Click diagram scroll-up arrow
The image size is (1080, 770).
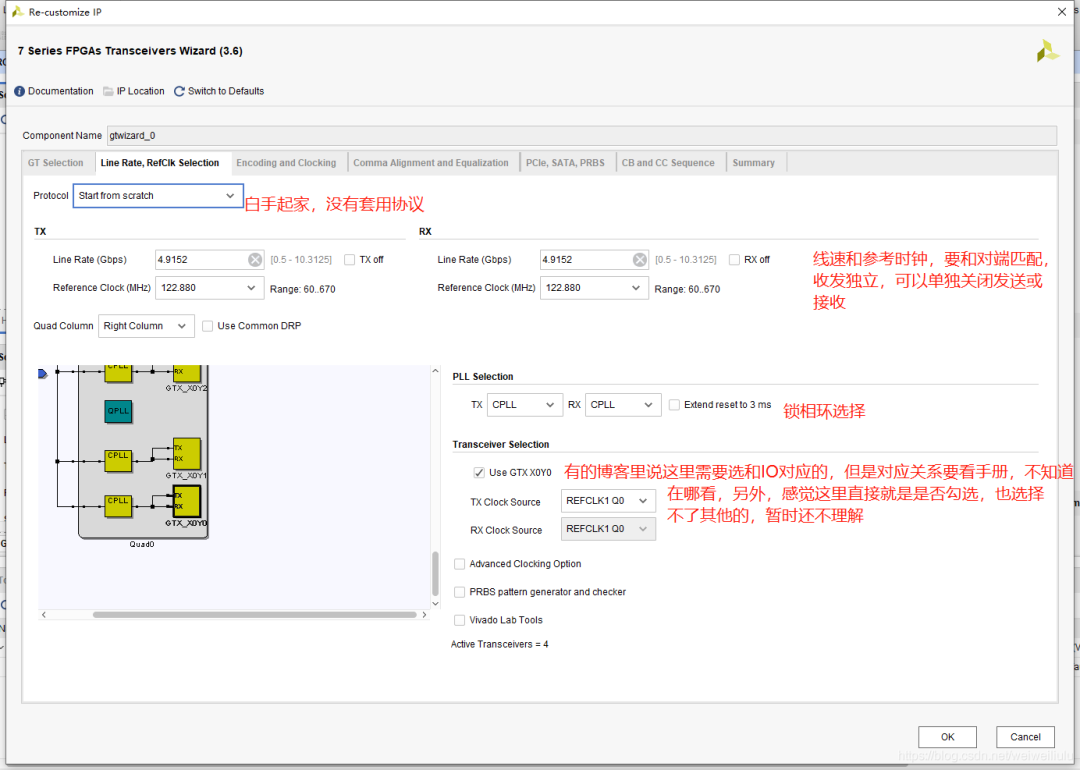click(x=435, y=371)
